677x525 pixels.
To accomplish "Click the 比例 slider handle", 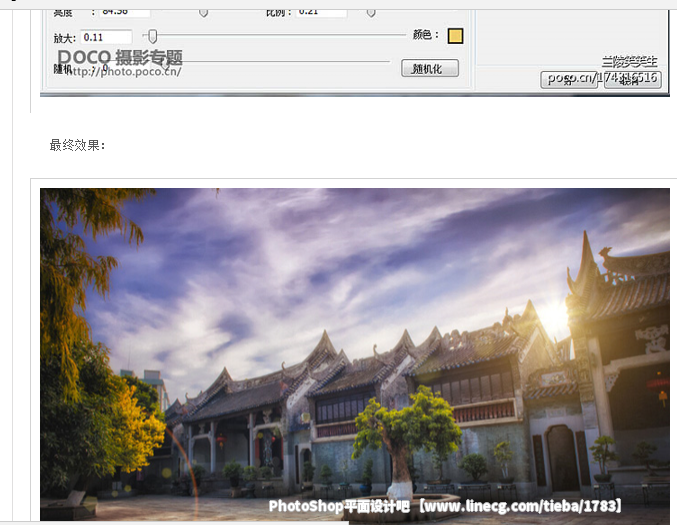I will [x=371, y=13].
